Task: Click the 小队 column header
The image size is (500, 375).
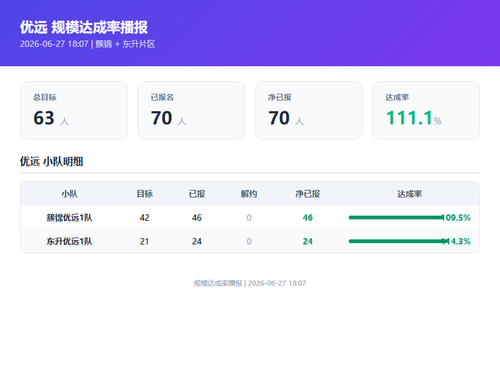Action: click(69, 194)
